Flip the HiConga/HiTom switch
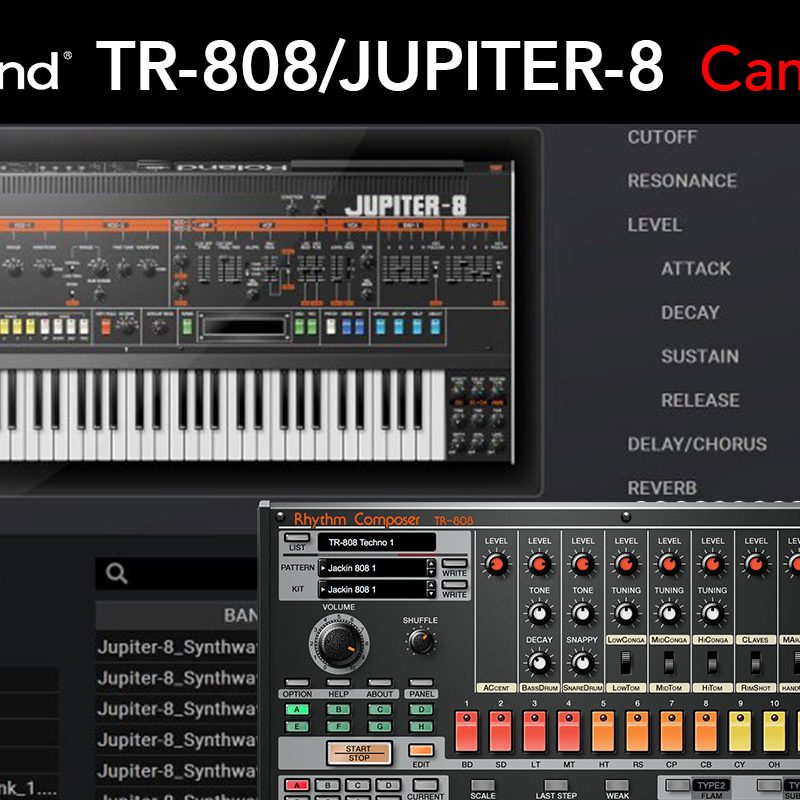This screenshot has height=800, width=800. [x=712, y=663]
